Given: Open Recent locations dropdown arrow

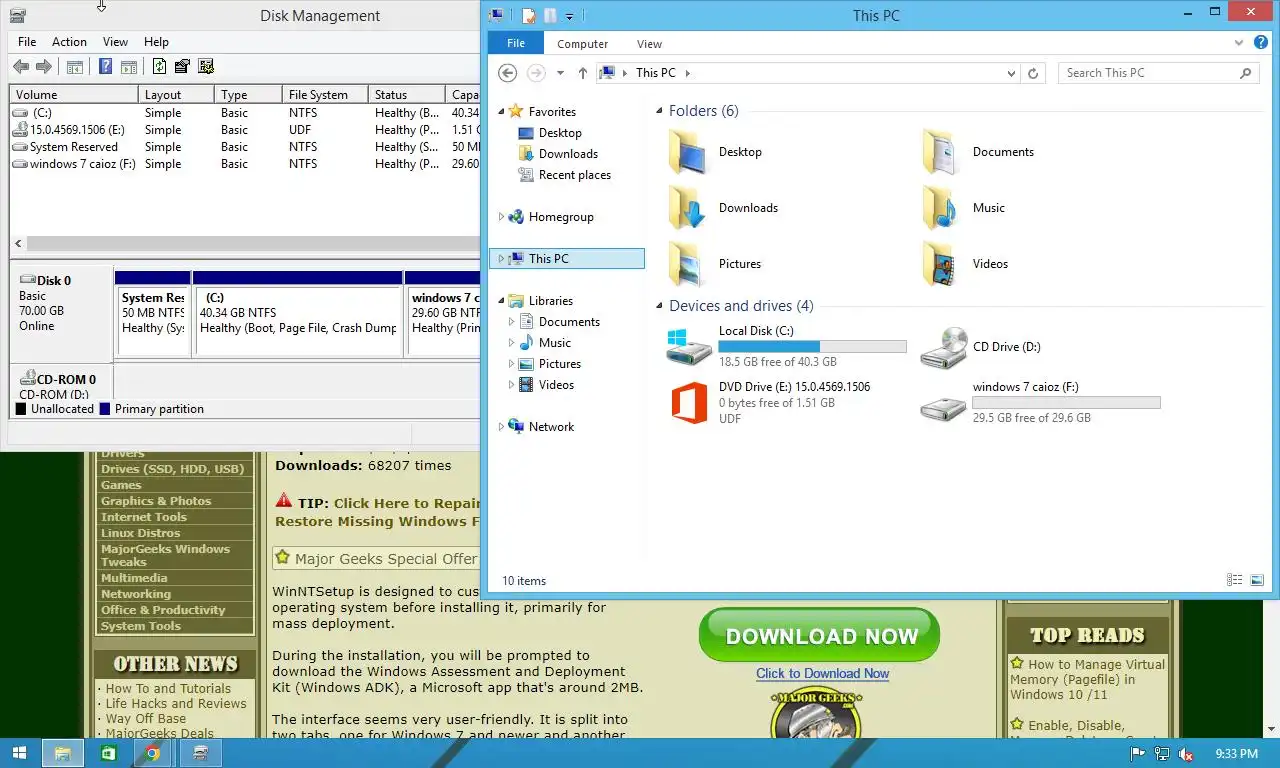Looking at the screenshot, I should click(560, 73).
